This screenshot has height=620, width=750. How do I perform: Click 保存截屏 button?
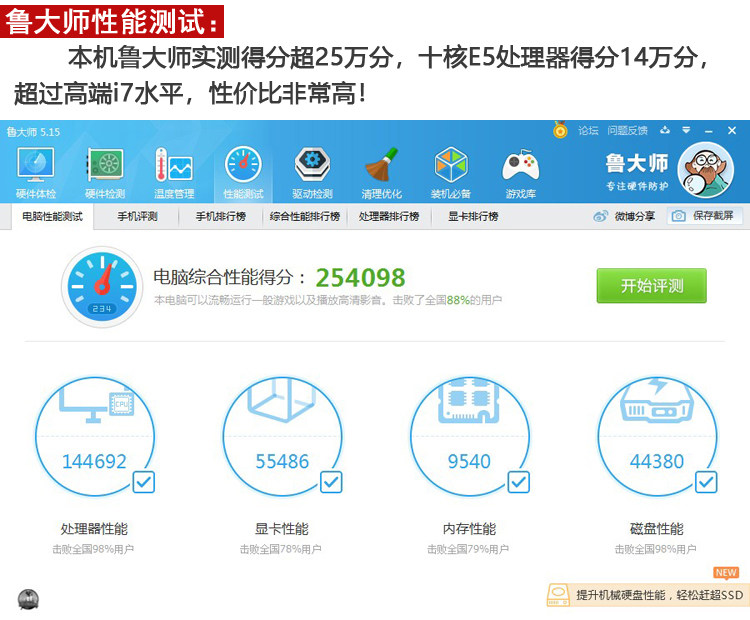[x=705, y=216]
